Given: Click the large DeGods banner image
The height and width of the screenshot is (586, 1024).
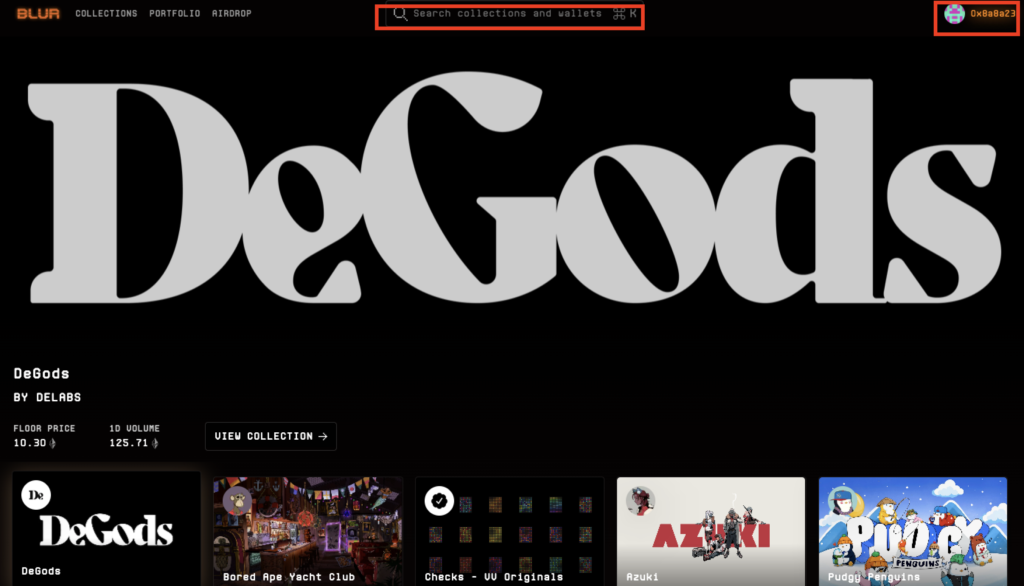Looking at the screenshot, I should tap(514, 189).
